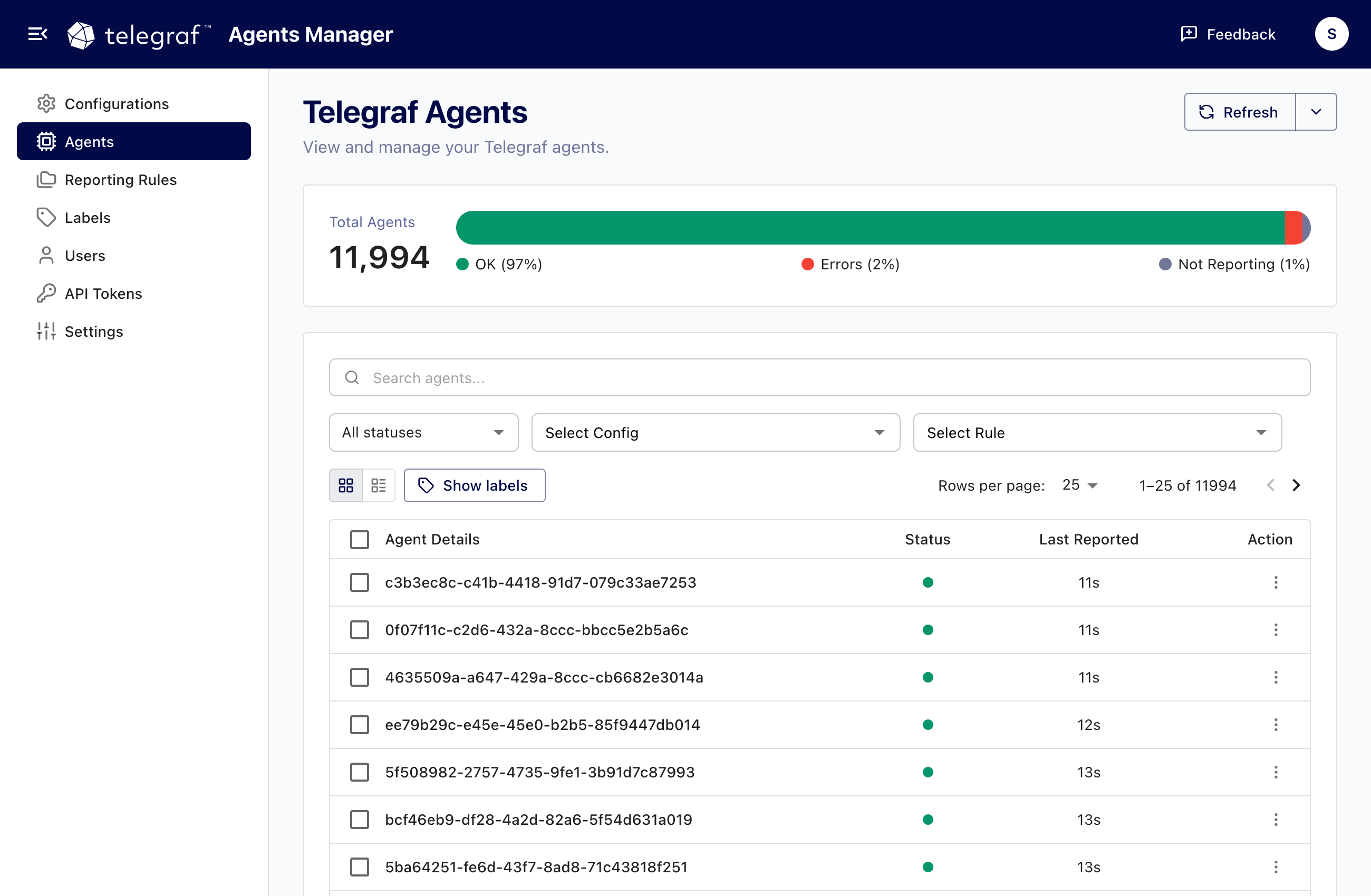Go to previous page of agents
The height and width of the screenshot is (896, 1371).
pyautogui.click(x=1270, y=485)
